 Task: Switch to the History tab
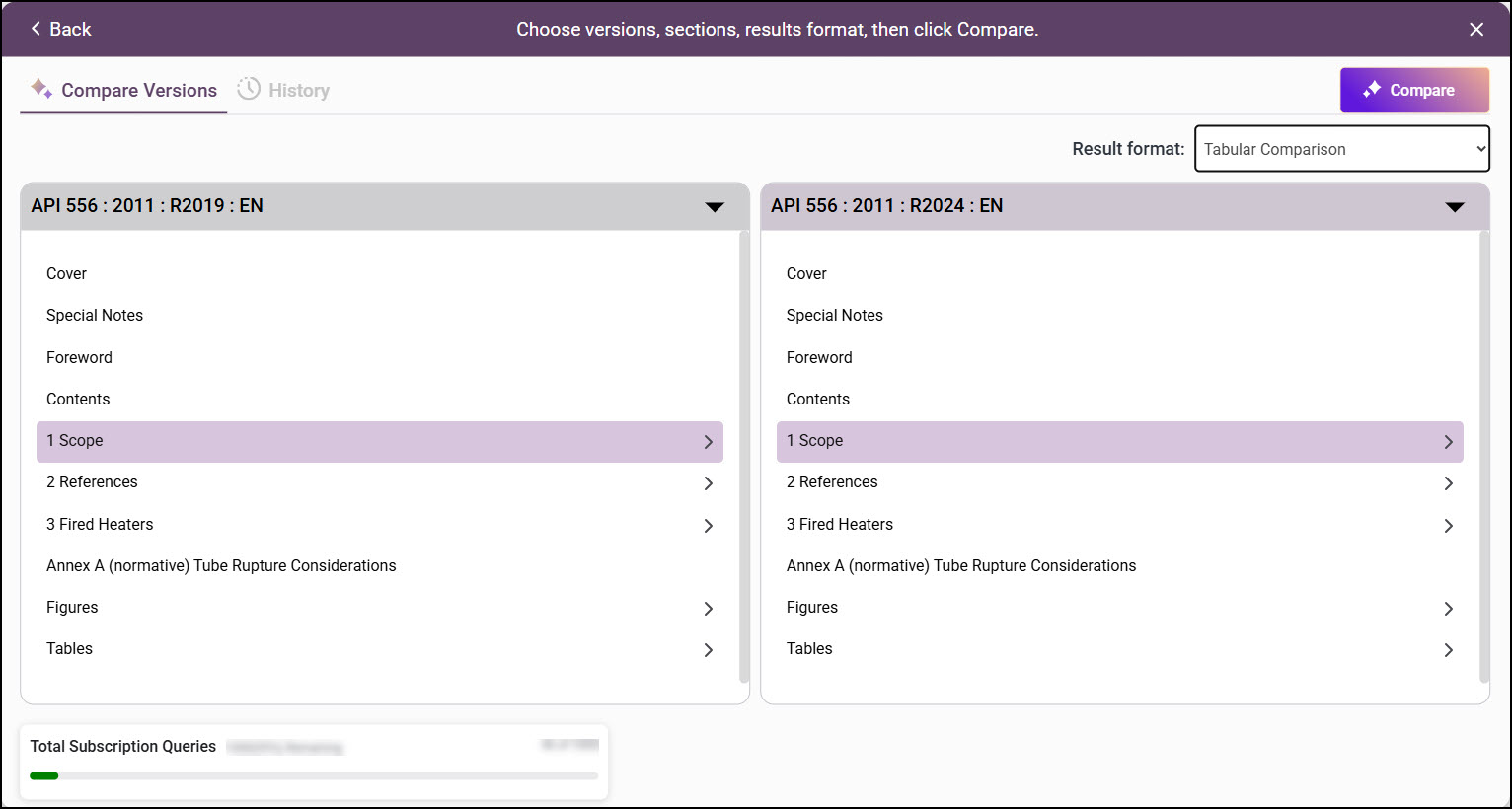point(298,90)
